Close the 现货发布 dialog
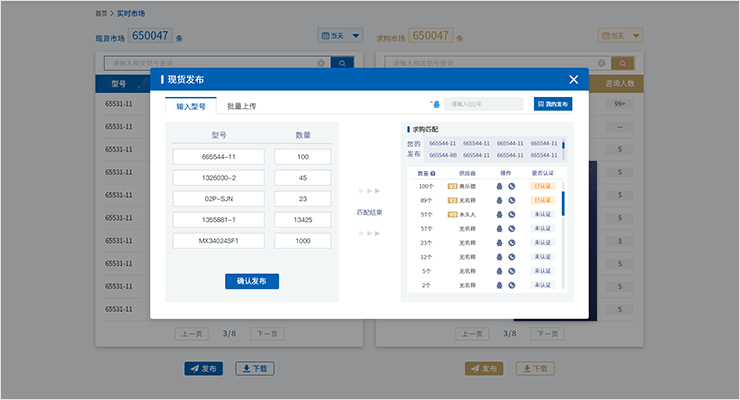 (x=573, y=79)
